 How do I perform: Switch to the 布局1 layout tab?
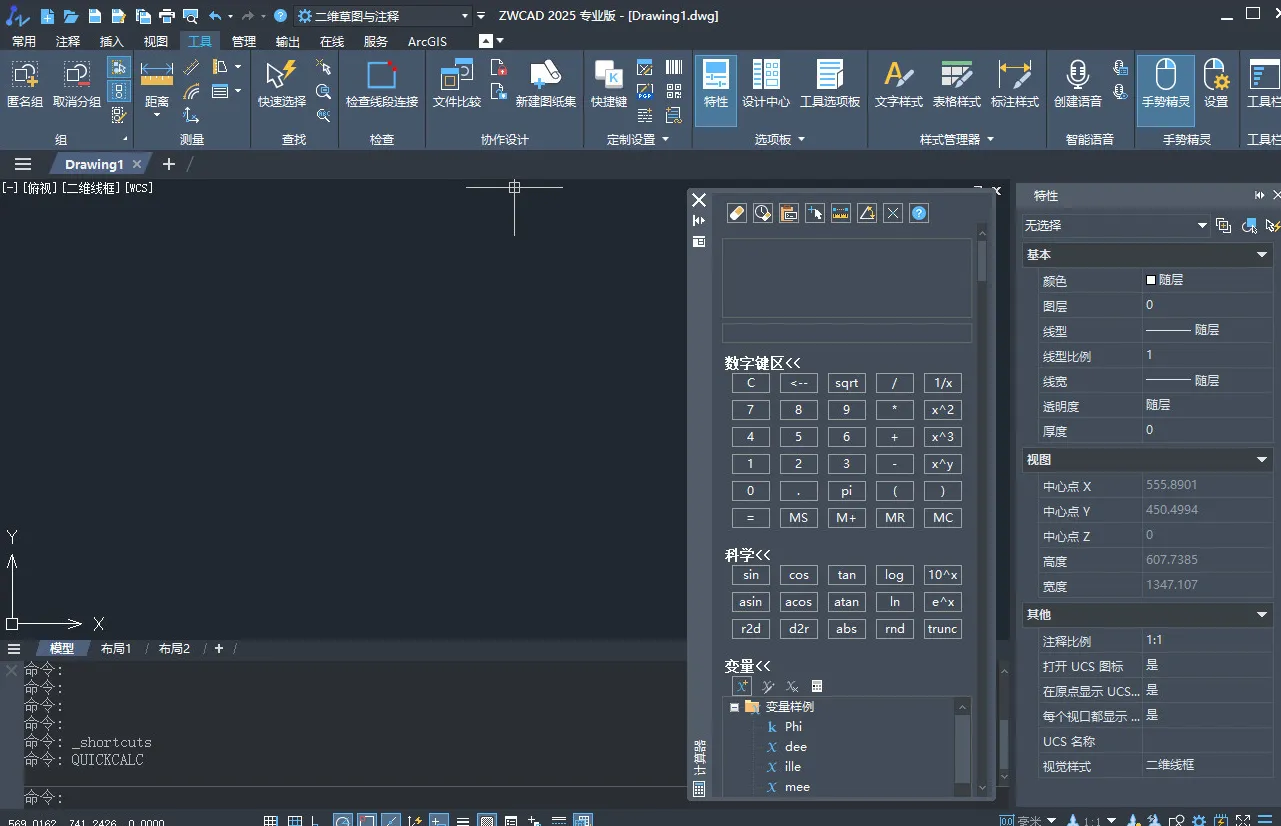pos(115,647)
